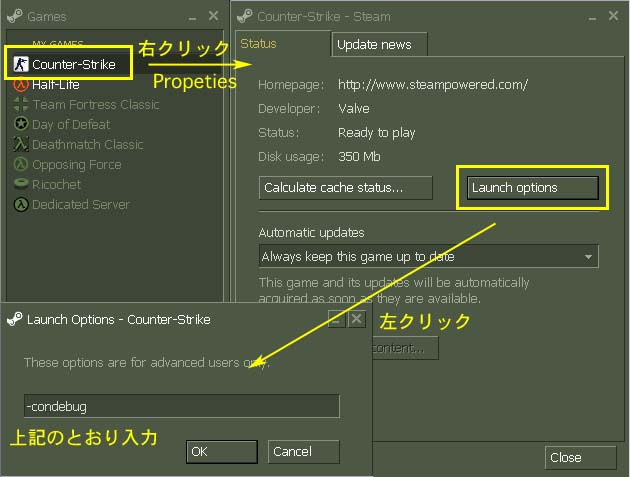Close the Games window
This screenshot has height=477, width=630.
coord(213,16)
